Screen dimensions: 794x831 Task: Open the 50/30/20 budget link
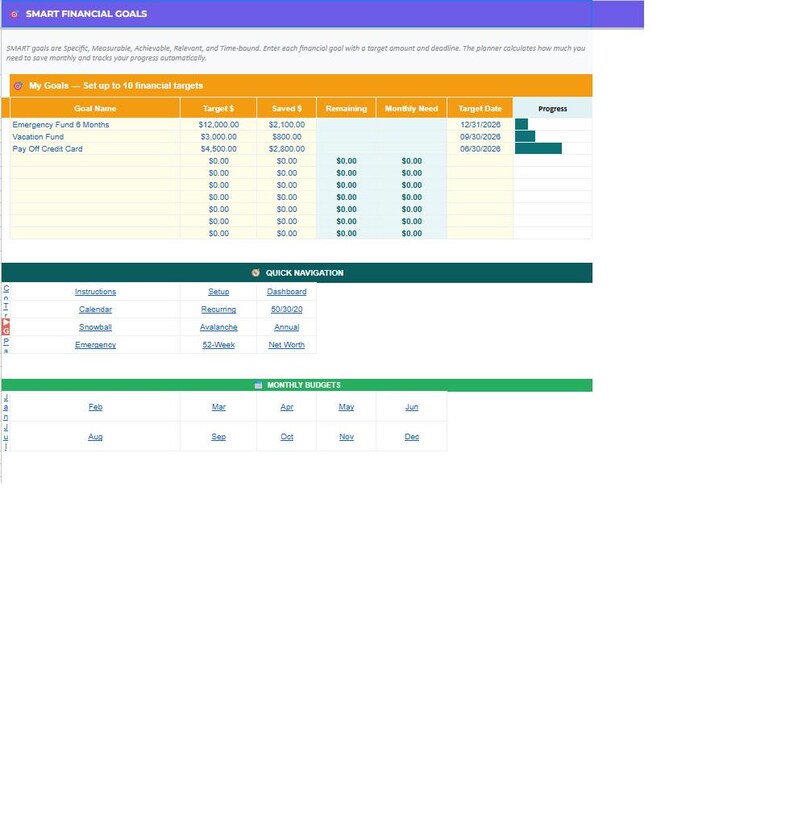pyautogui.click(x=287, y=310)
